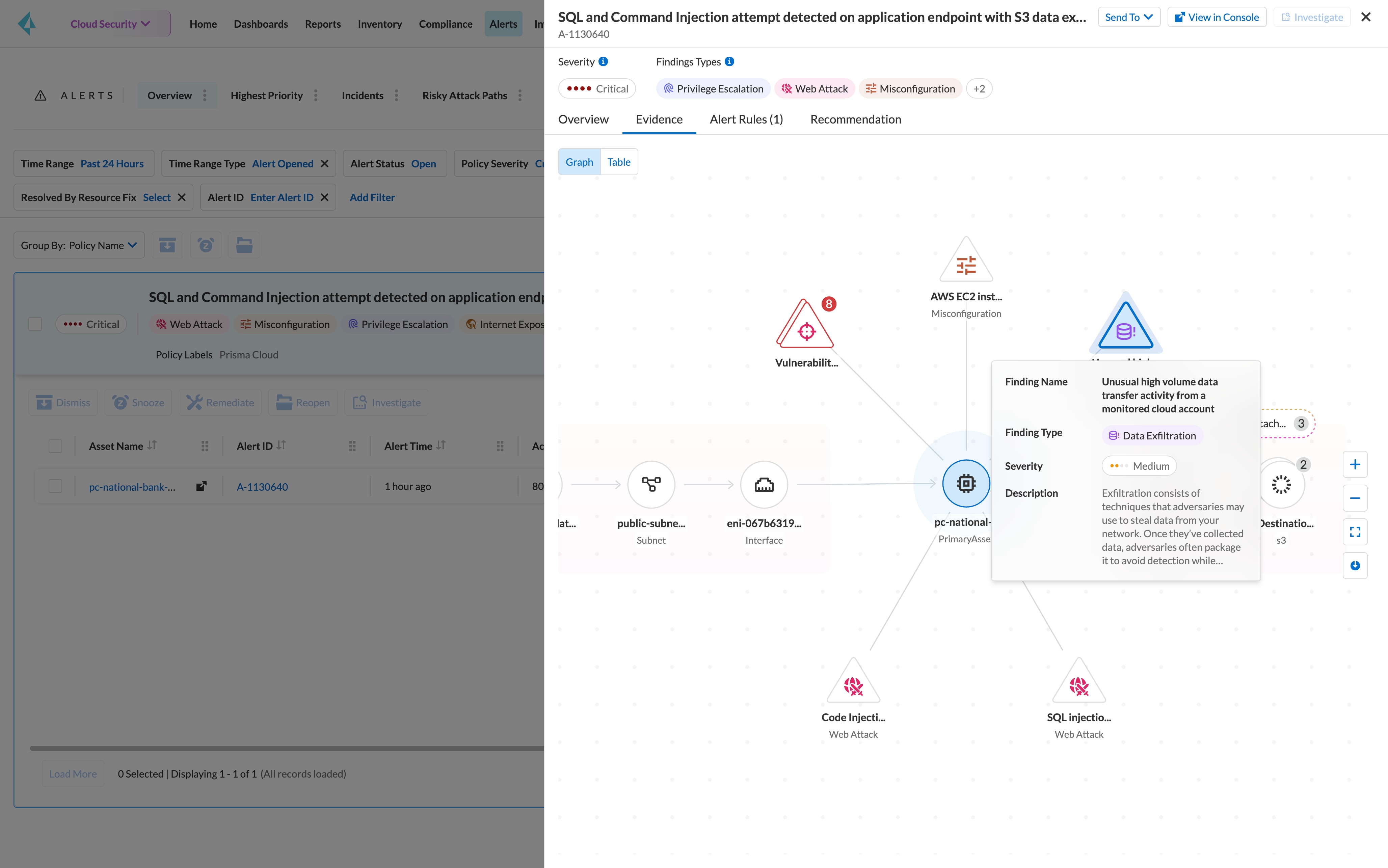Select the checkbox for the pc-national-bank row
1388x868 pixels.
pos(55,486)
